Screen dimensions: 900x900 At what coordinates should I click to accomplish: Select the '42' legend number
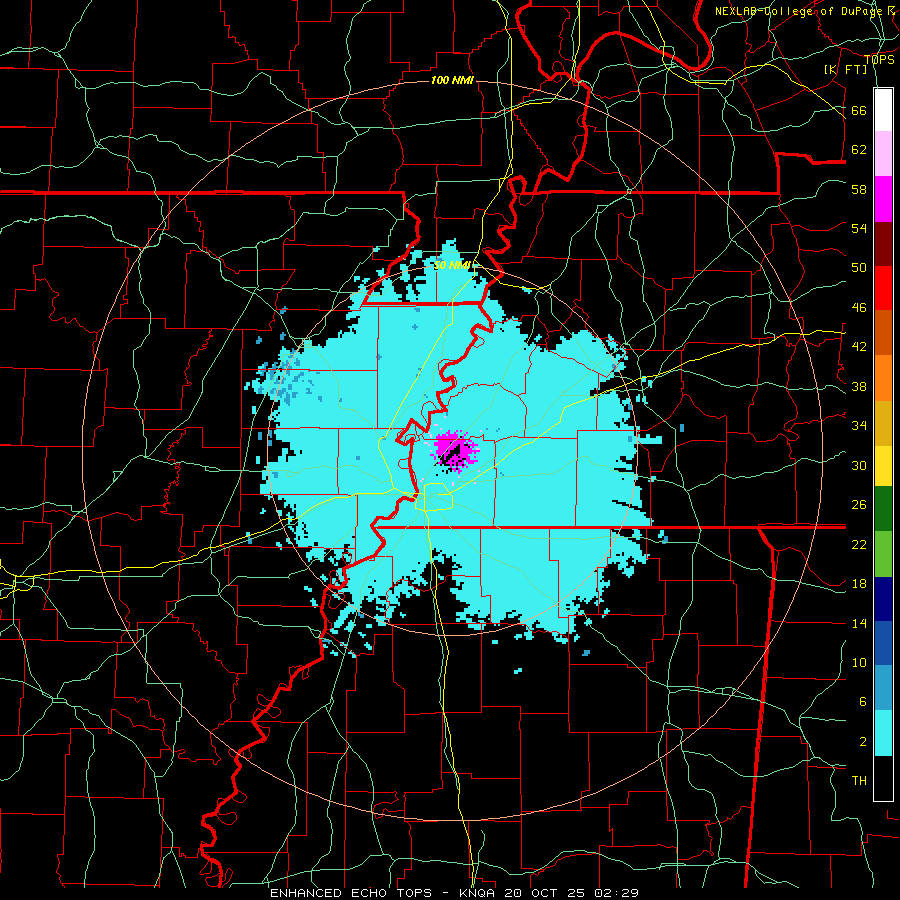click(x=859, y=347)
